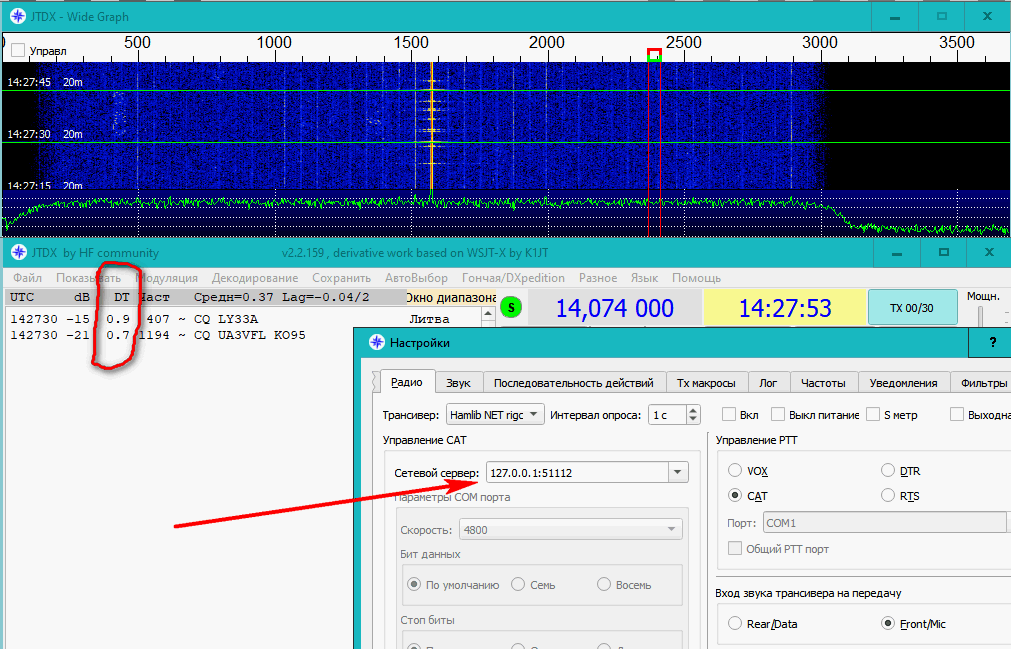1011x649 pixels.
Task: Click the JTDX main window title icon
Action: click(x=17, y=253)
